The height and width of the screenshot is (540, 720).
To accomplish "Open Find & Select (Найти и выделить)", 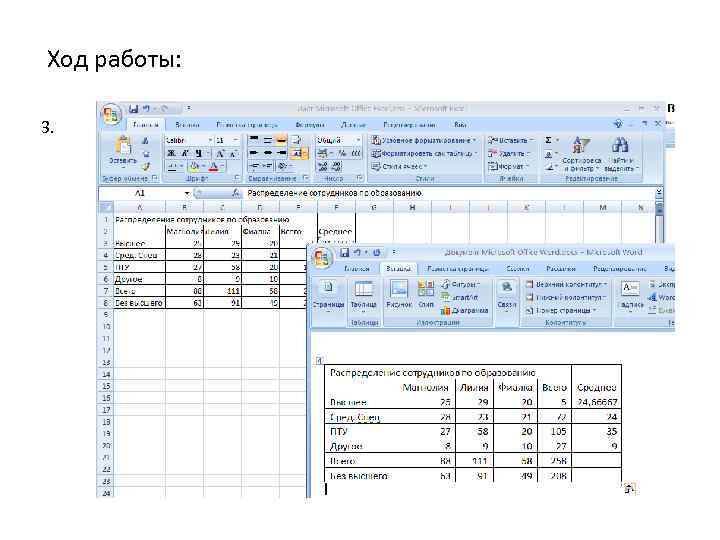I will 621,154.
